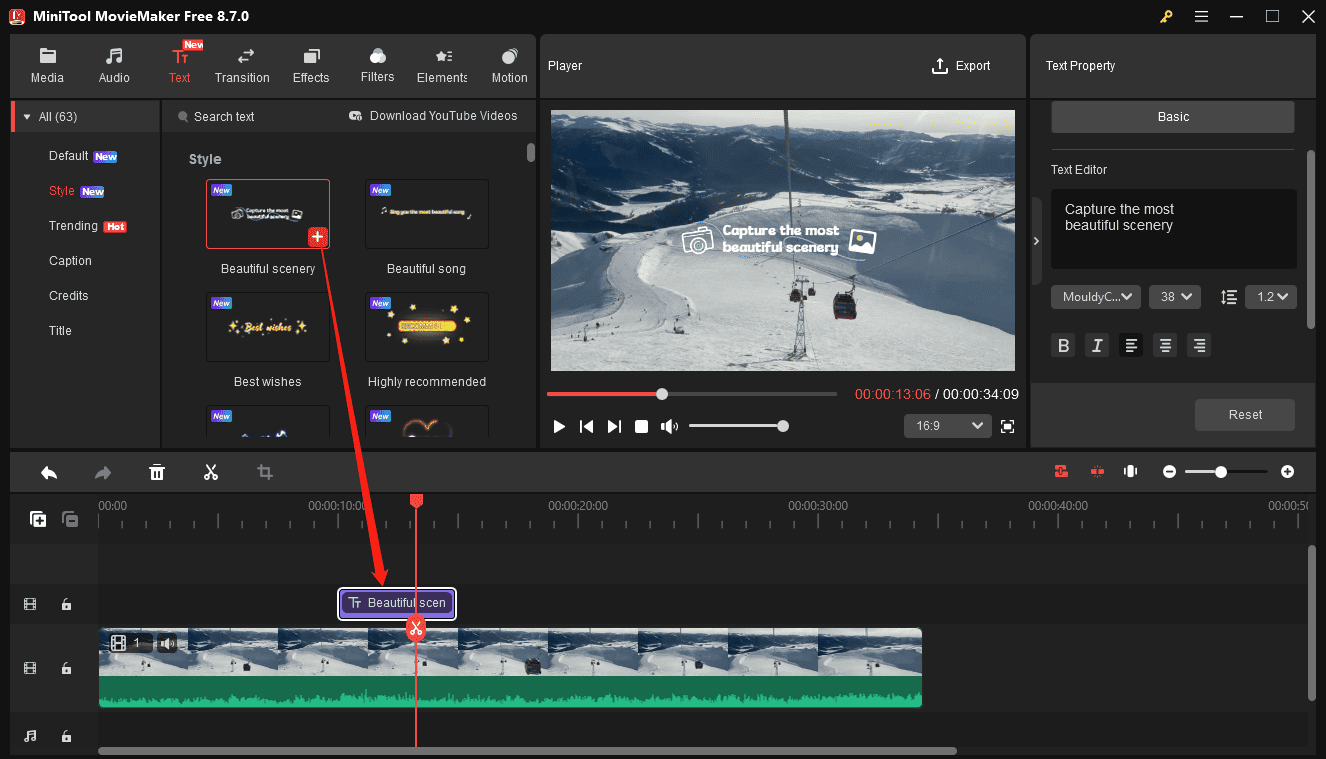Jump to previous frame
This screenshot has height=759, width=1326.
point(587,426)
